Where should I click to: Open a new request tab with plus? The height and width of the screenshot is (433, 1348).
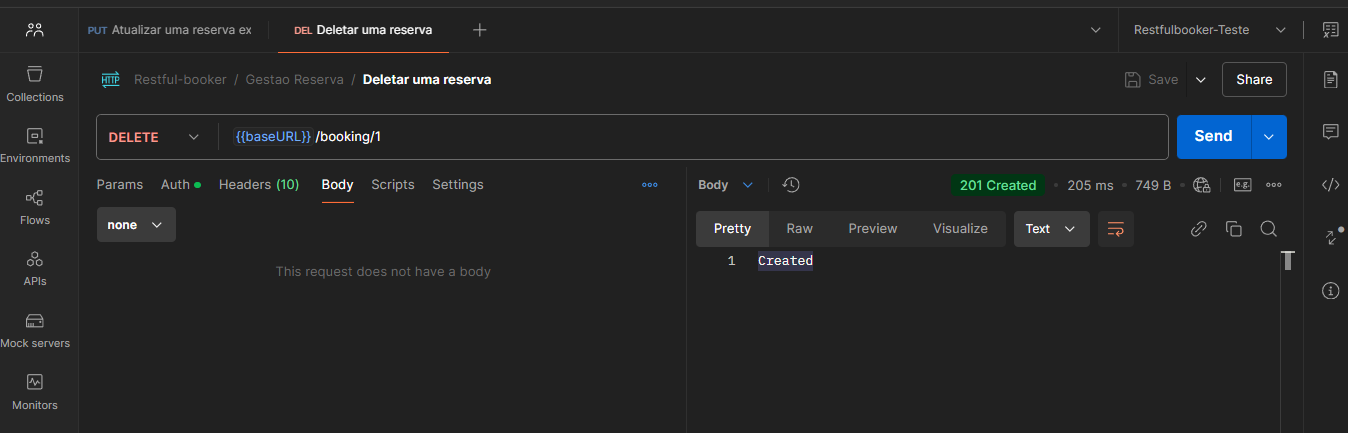[480, 30]
